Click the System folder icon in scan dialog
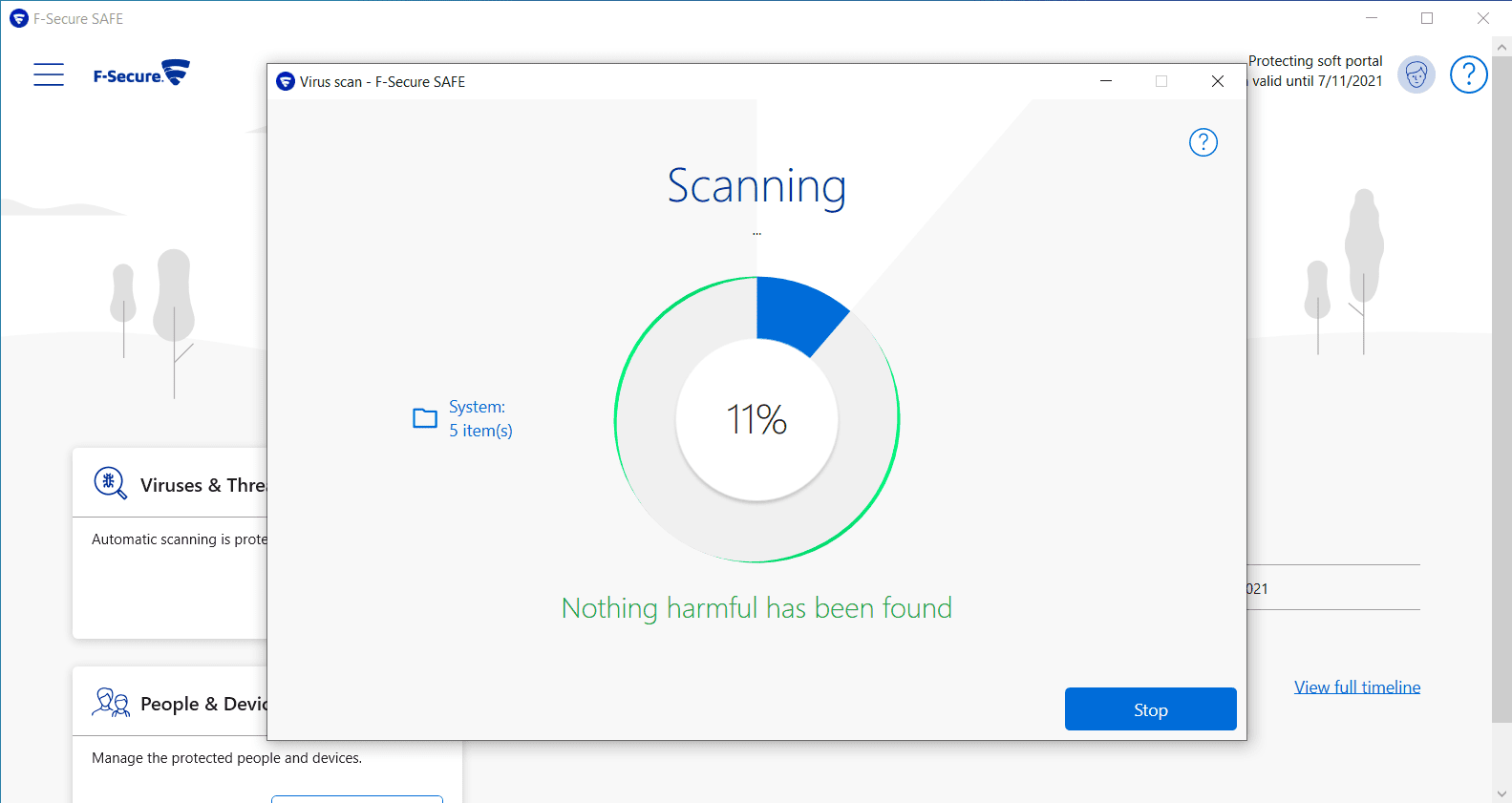1512x803 pixels. (x=425, y=418)
